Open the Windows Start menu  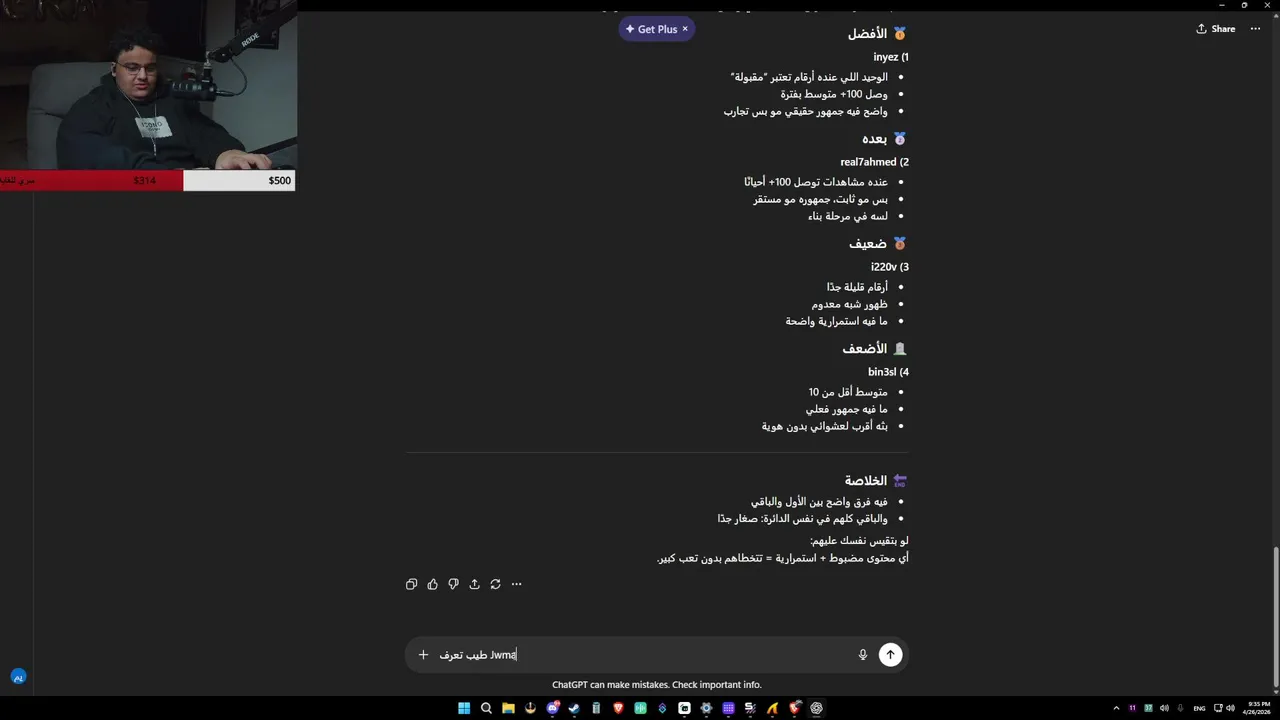click(x=464, y=708)
